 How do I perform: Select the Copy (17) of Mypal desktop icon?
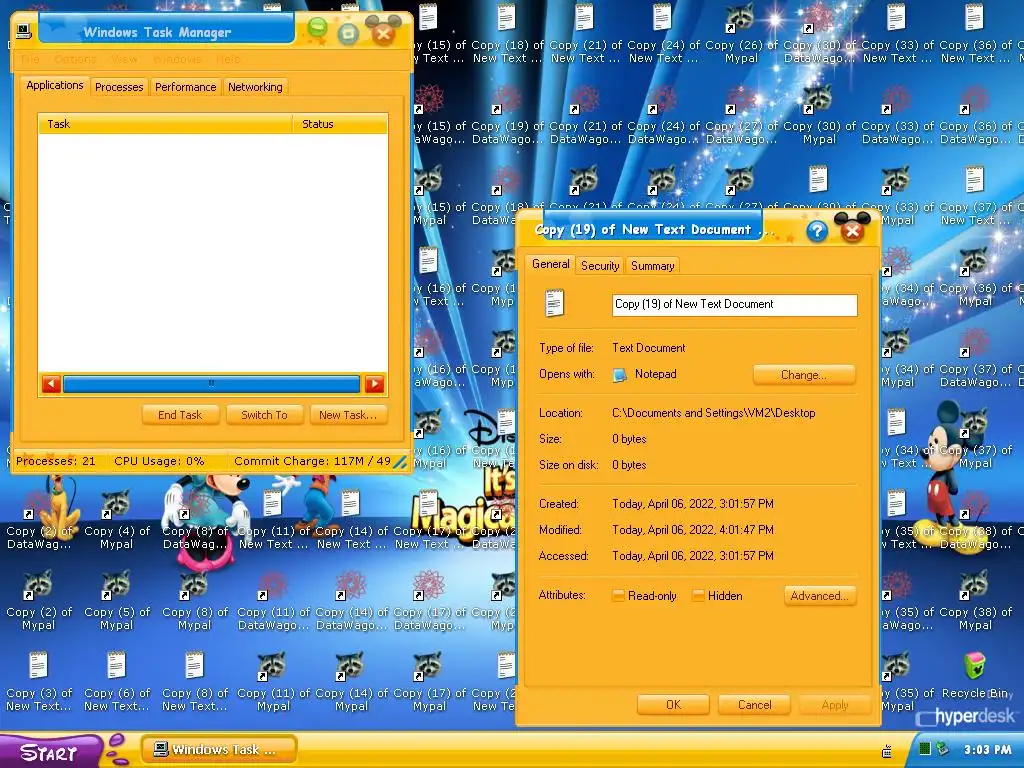[428, 666]
